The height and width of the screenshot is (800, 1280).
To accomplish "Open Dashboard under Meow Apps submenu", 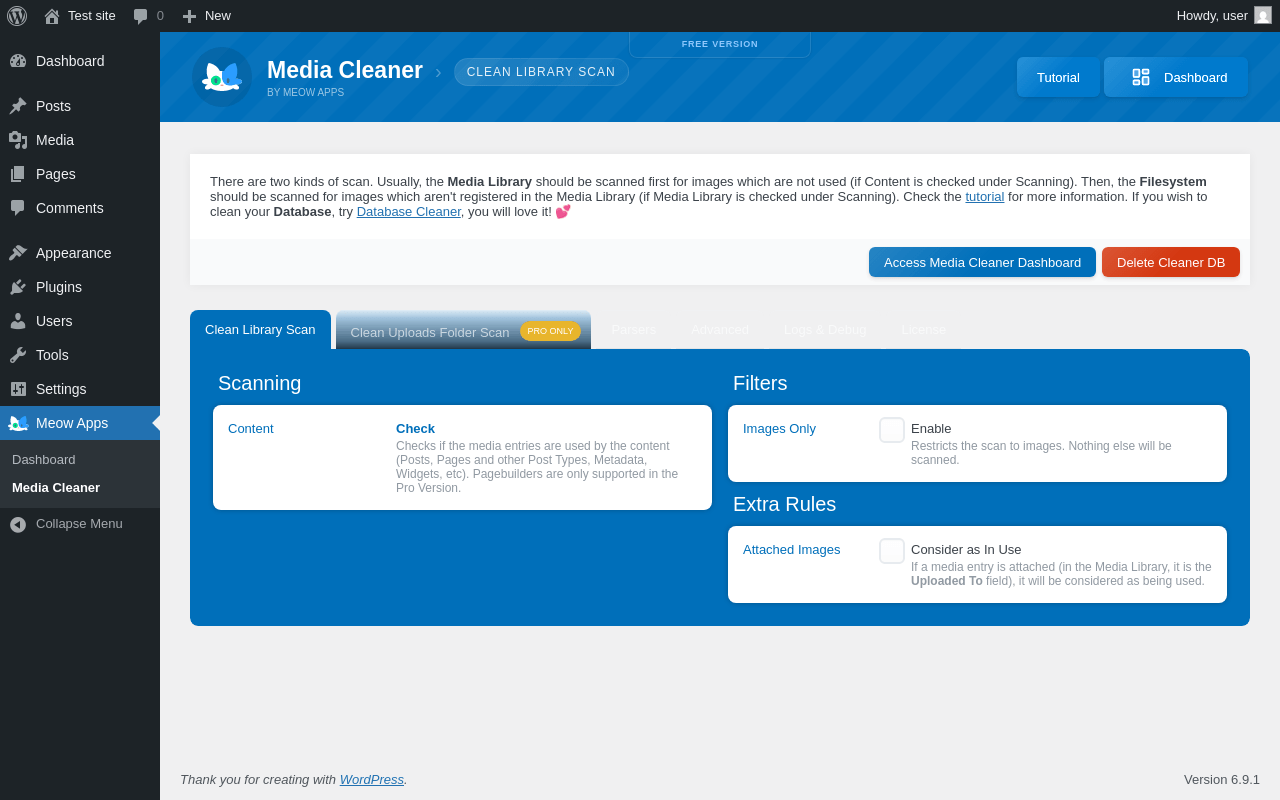I will click(44, 460).
